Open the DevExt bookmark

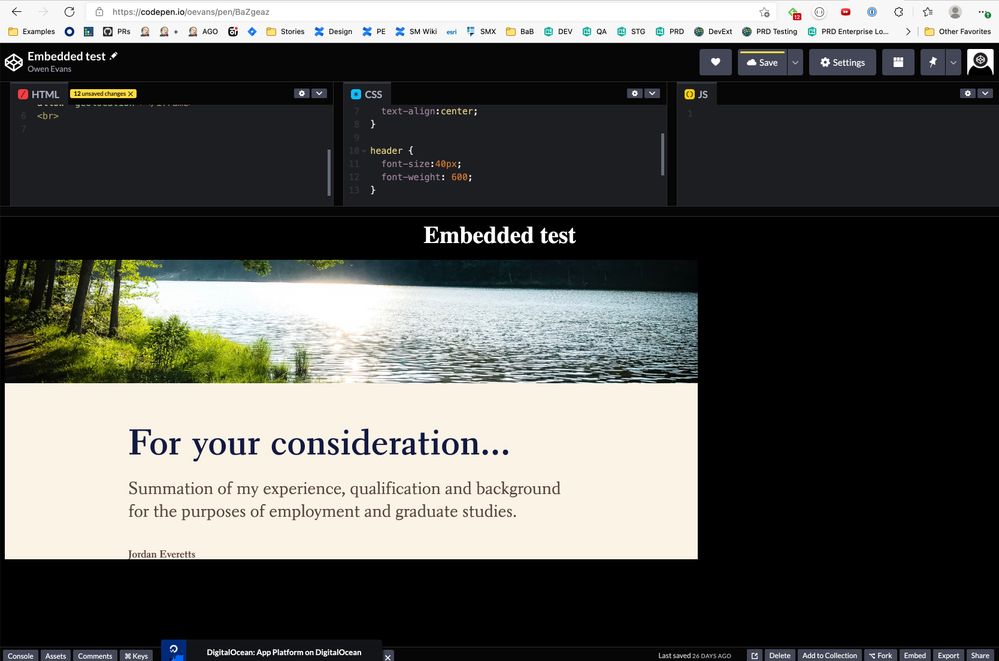click(713, 31)
